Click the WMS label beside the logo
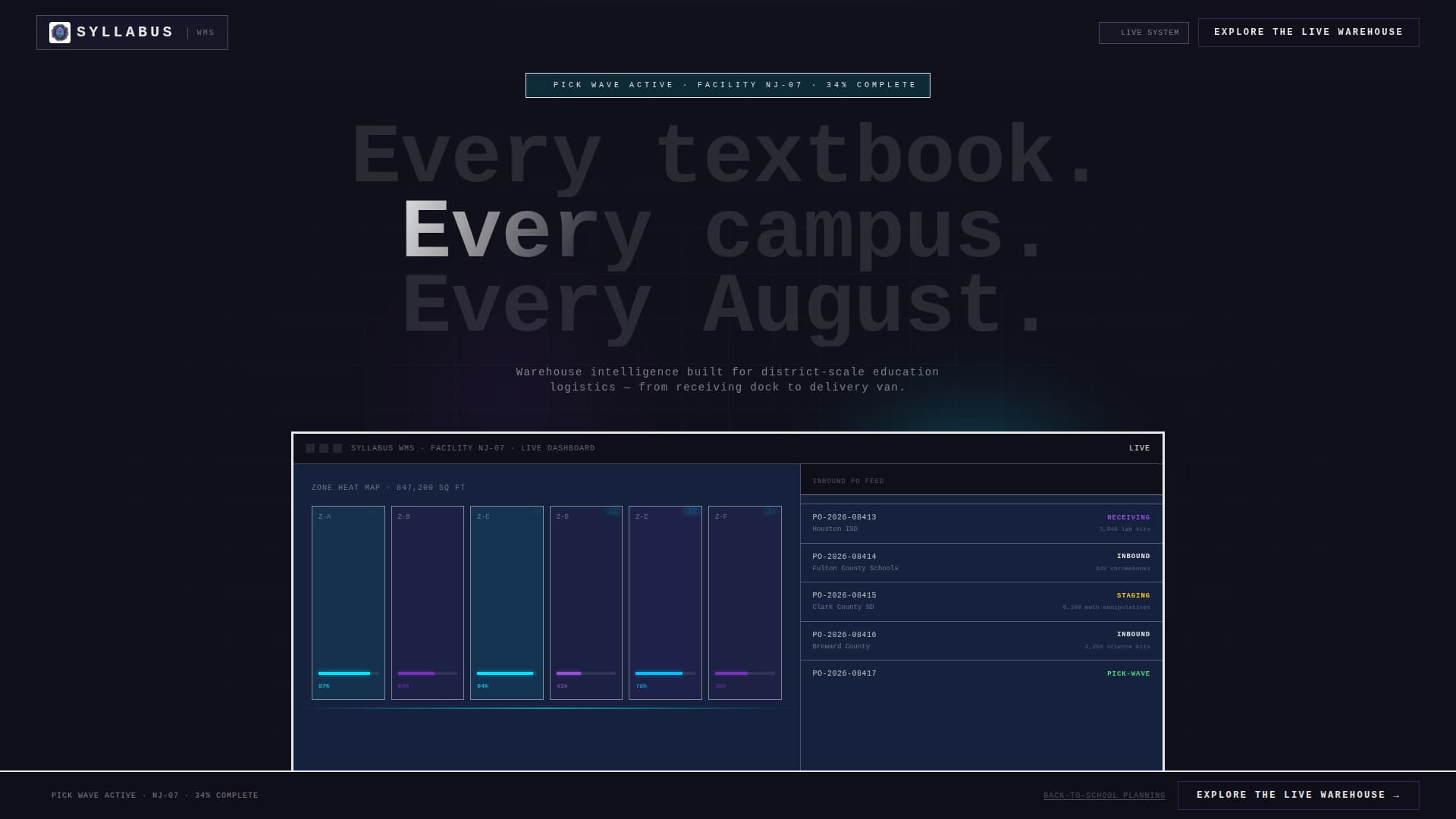1456x819 pixels. coord(206,33)
